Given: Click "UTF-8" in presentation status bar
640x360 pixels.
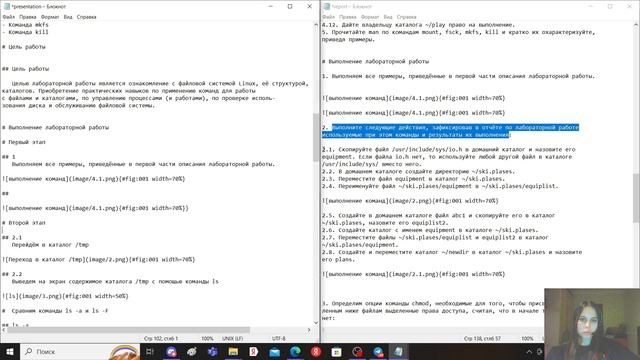Looking at the screenshot, I should pyautogui.click(x=279, y=339).
